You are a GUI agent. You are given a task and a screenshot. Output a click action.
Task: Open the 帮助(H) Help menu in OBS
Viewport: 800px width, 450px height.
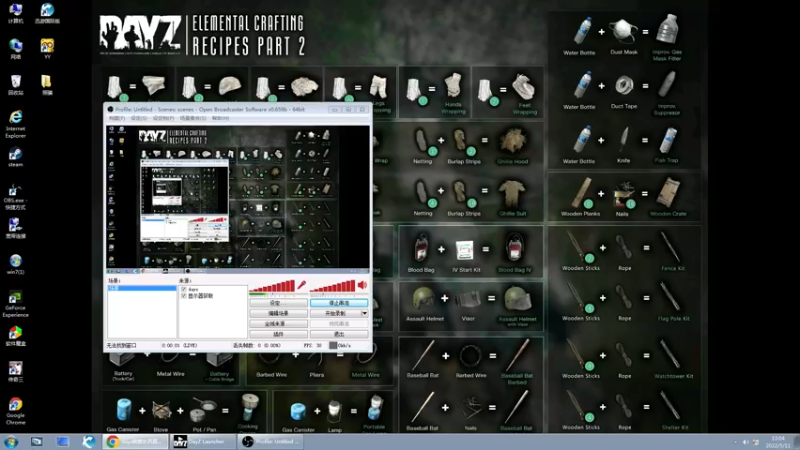[220, 118]
